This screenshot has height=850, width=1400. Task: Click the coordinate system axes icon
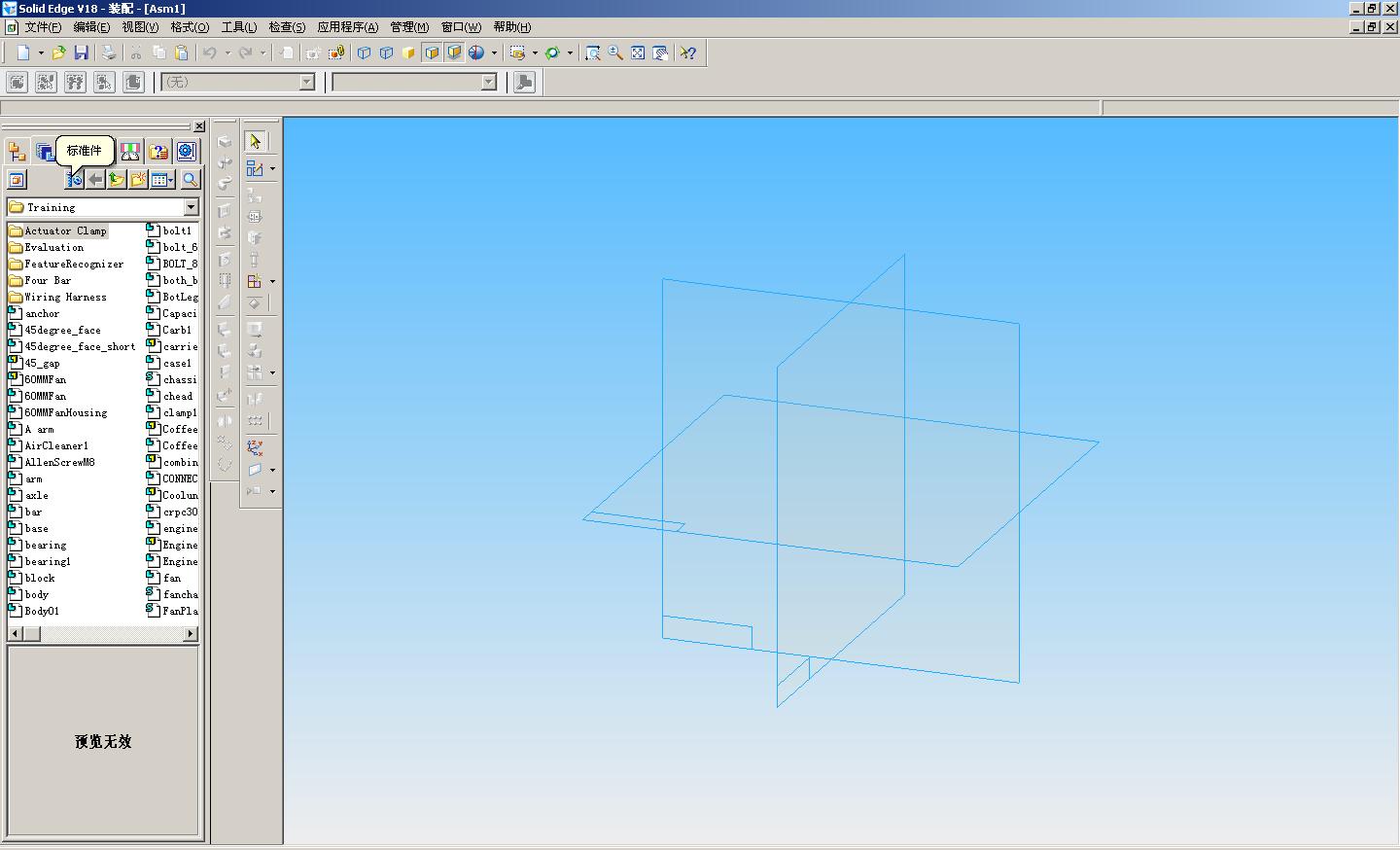point(255,448)
